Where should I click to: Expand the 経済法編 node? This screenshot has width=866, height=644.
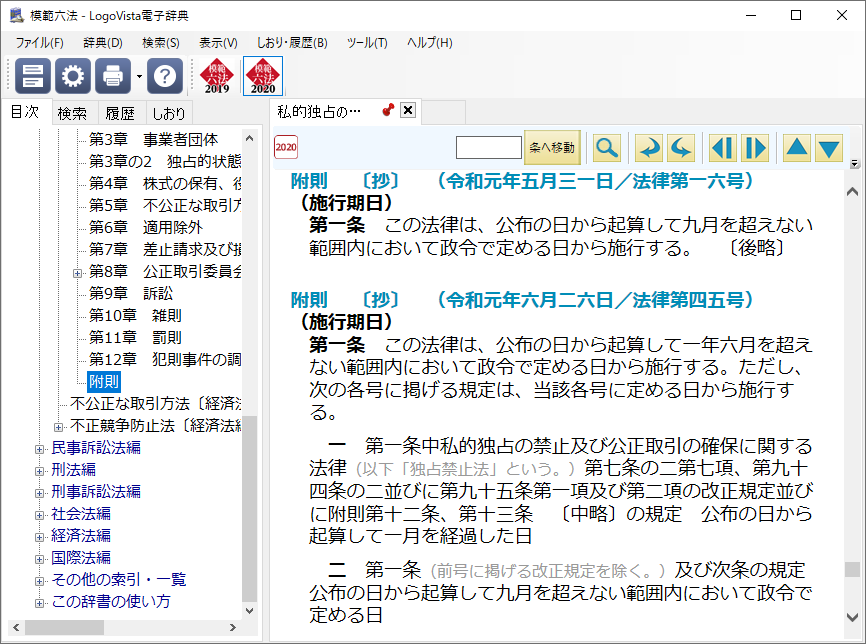39,537
